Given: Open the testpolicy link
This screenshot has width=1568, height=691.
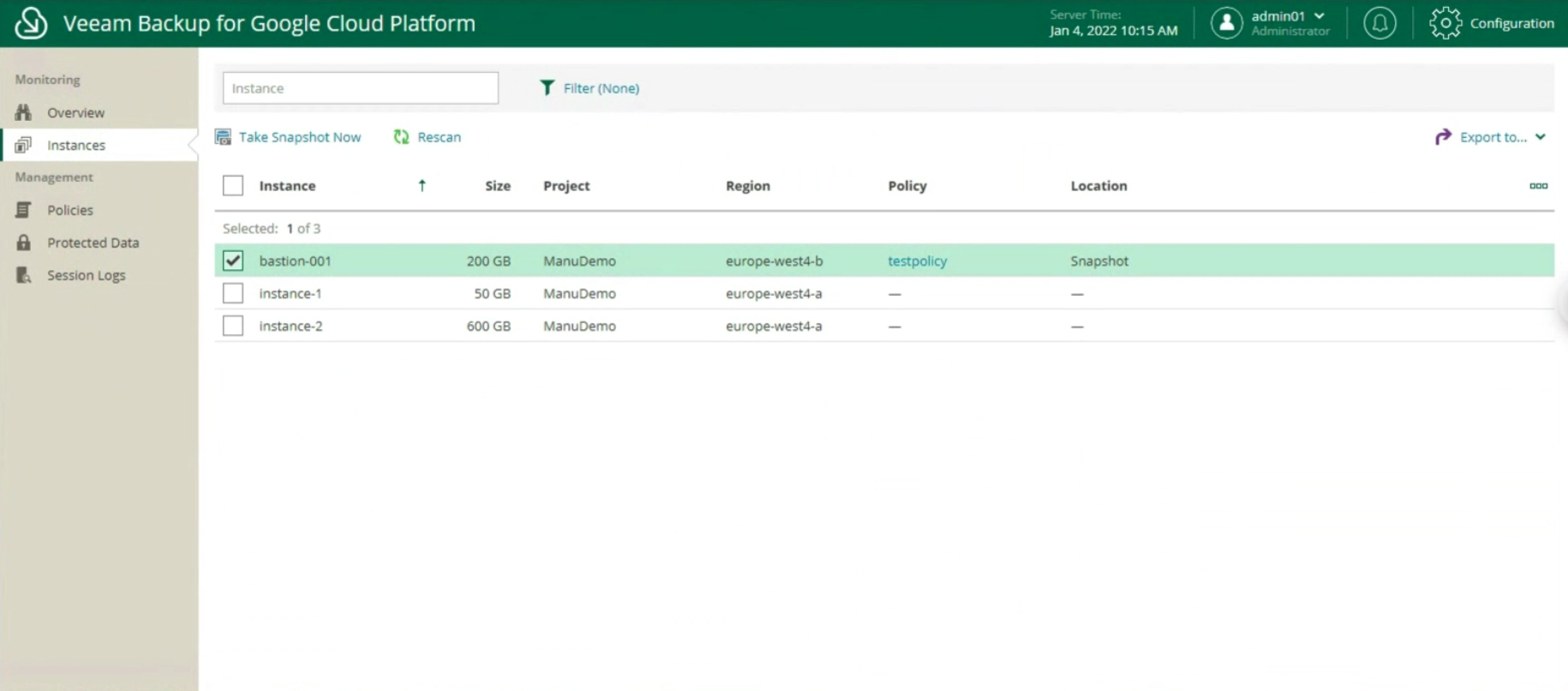Looking at the screenshot, I should pyautogui.click(x=917, y=261).
